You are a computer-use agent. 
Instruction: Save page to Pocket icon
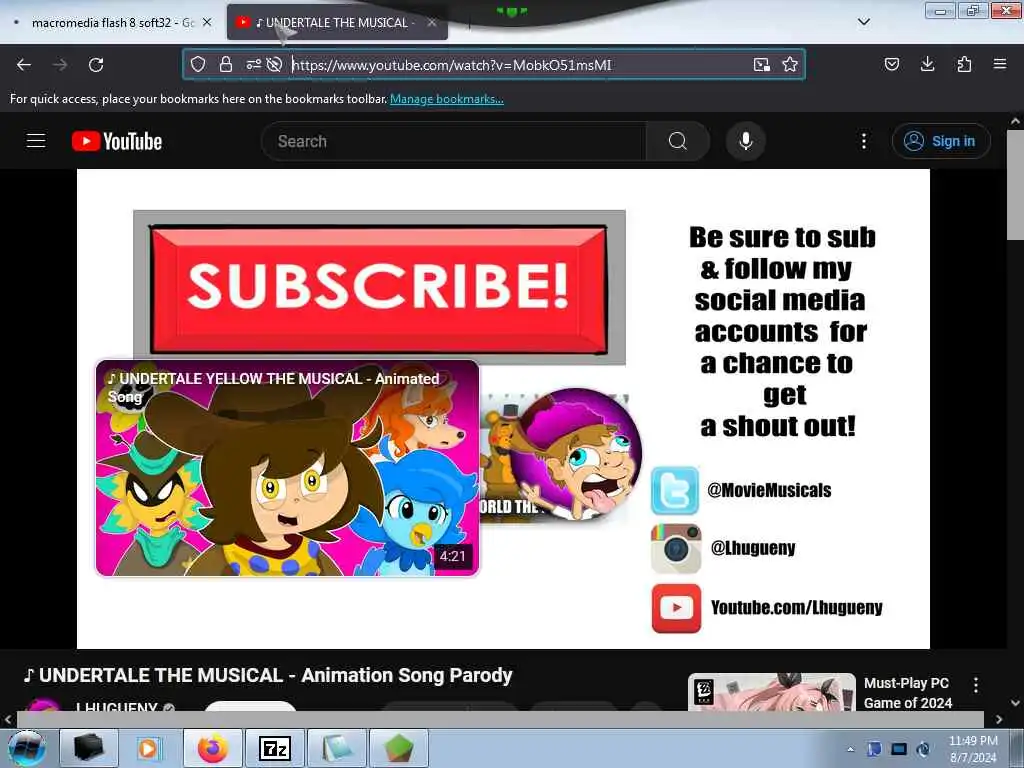pos(891,64)
